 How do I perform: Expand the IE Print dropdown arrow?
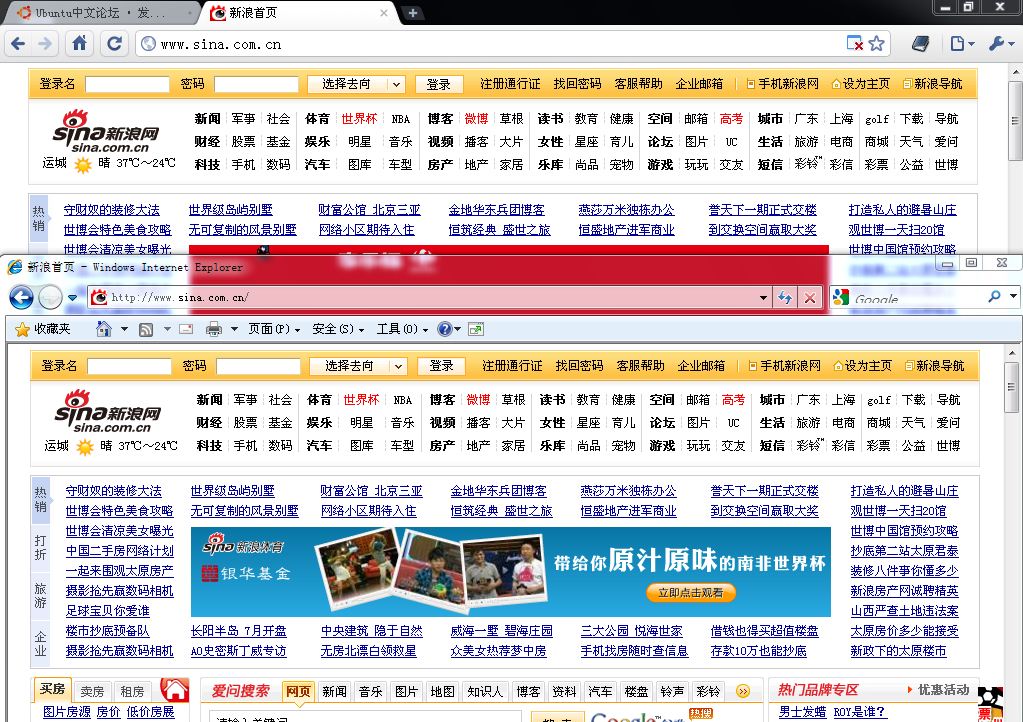point(234,329)
